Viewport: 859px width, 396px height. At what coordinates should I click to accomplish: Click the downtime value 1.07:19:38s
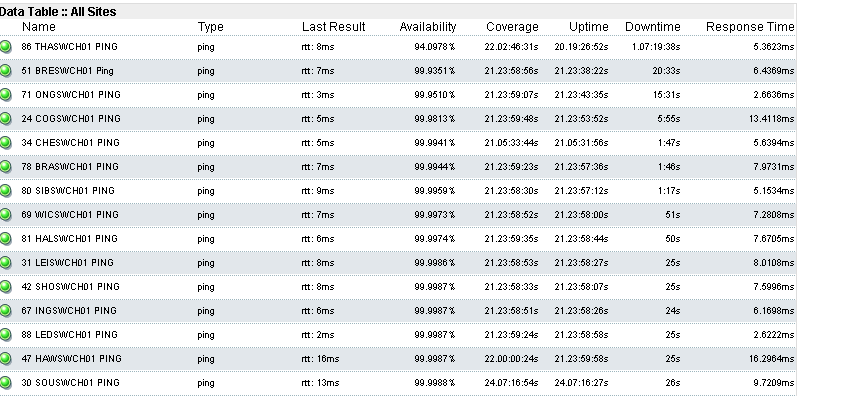656,47
